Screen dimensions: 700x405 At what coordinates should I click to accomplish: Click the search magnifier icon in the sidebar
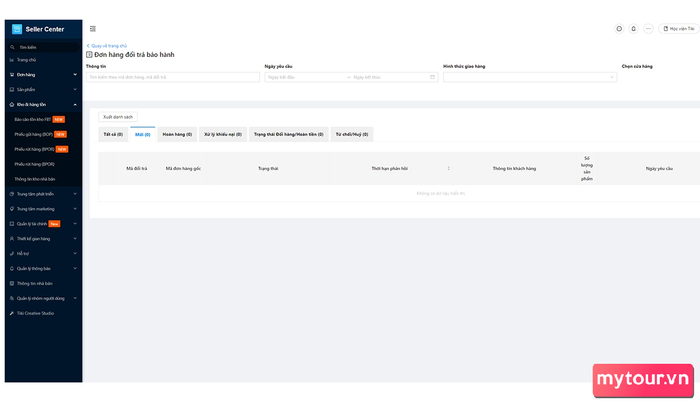click(x=12, y=47)
